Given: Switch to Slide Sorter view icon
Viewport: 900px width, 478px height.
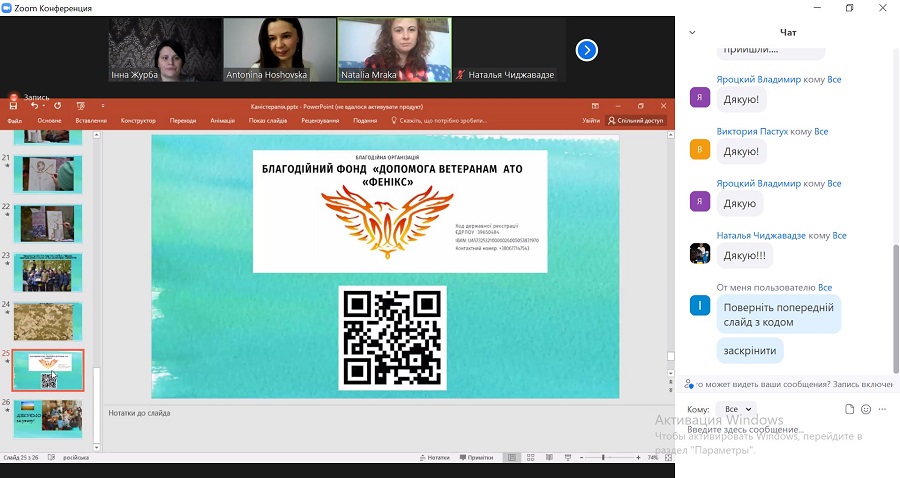Looking at the screenshot, I should [530, 457].
